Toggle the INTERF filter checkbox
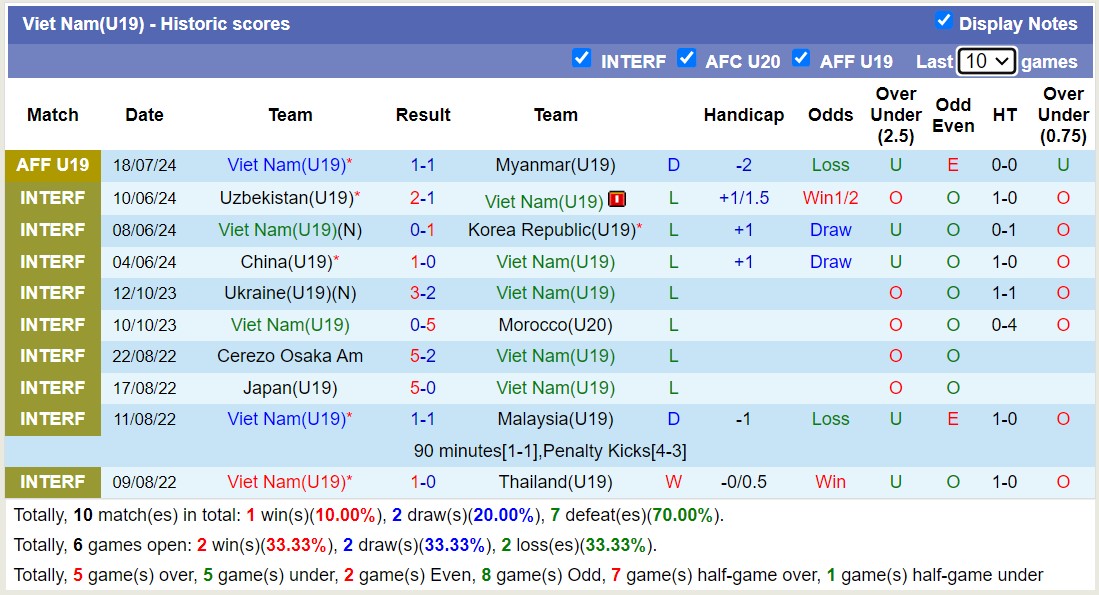The height and width of the screenshot is (595, 1099). point(581,58)
